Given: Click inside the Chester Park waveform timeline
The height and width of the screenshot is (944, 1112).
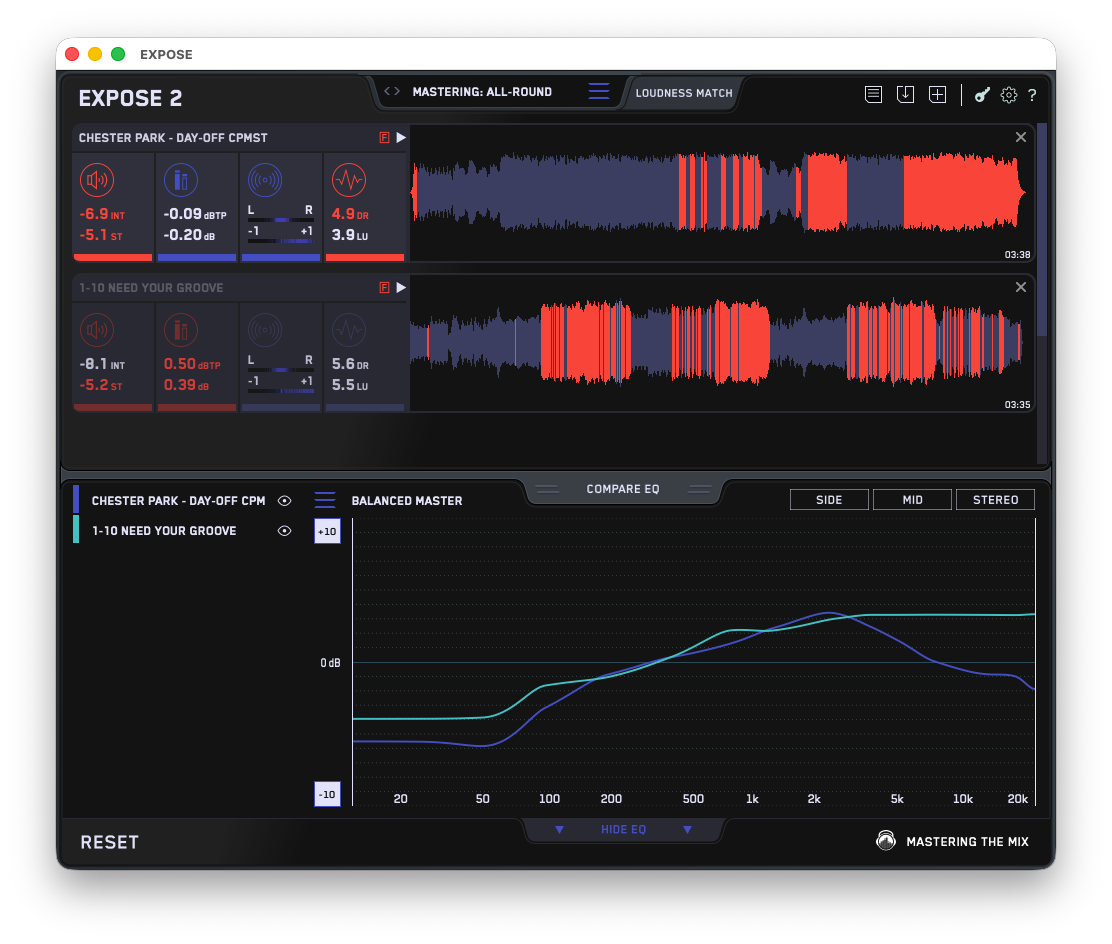Looking at the screenshot, I should 722,193.
